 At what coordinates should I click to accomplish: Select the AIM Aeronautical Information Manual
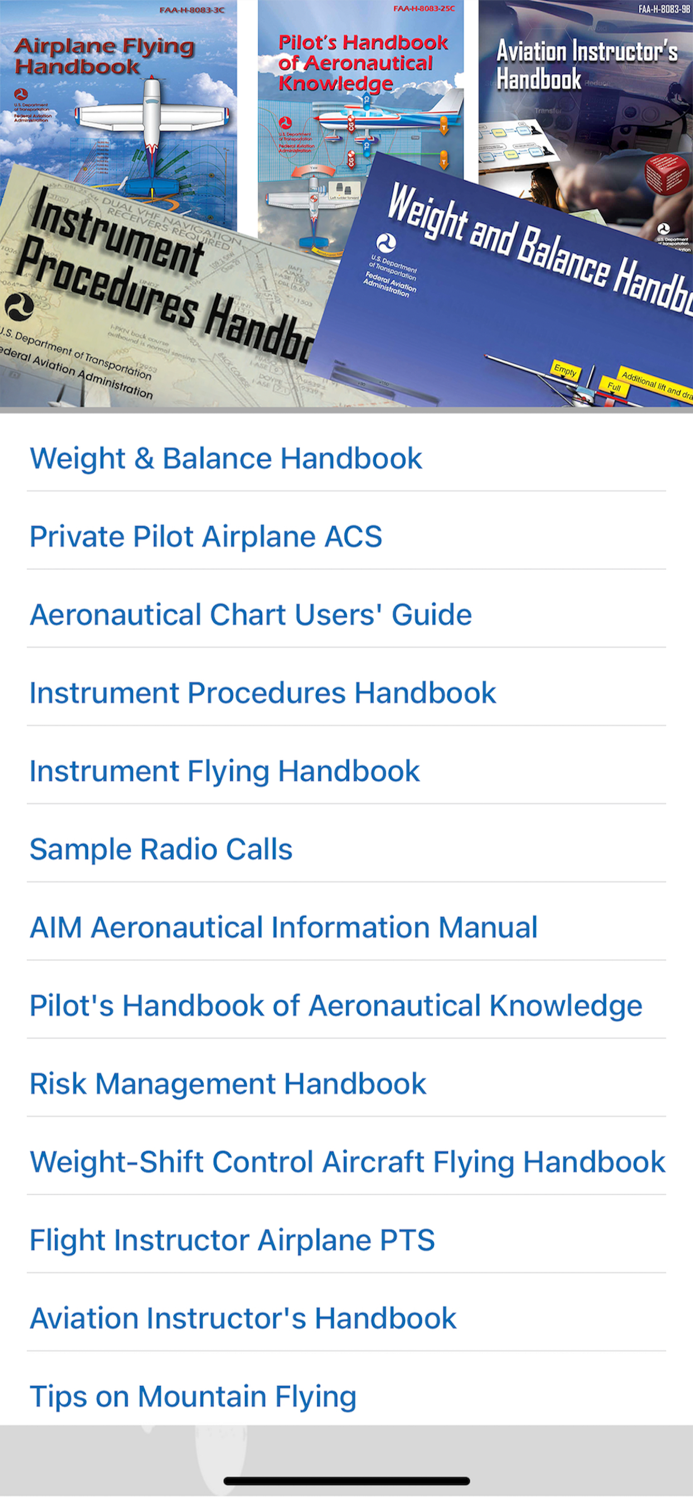tap(284, 927)
